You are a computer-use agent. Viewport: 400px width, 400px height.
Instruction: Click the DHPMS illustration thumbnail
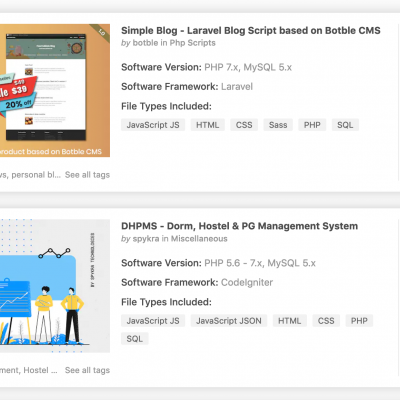pyautogui.click(x=55, y=286)
